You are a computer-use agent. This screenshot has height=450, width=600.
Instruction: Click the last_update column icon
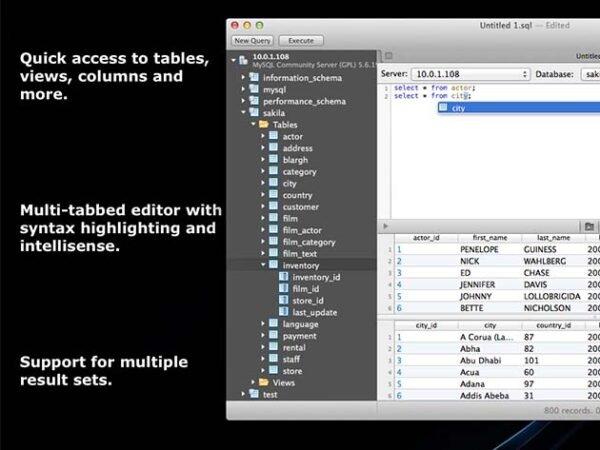click(x=284, y=311)
